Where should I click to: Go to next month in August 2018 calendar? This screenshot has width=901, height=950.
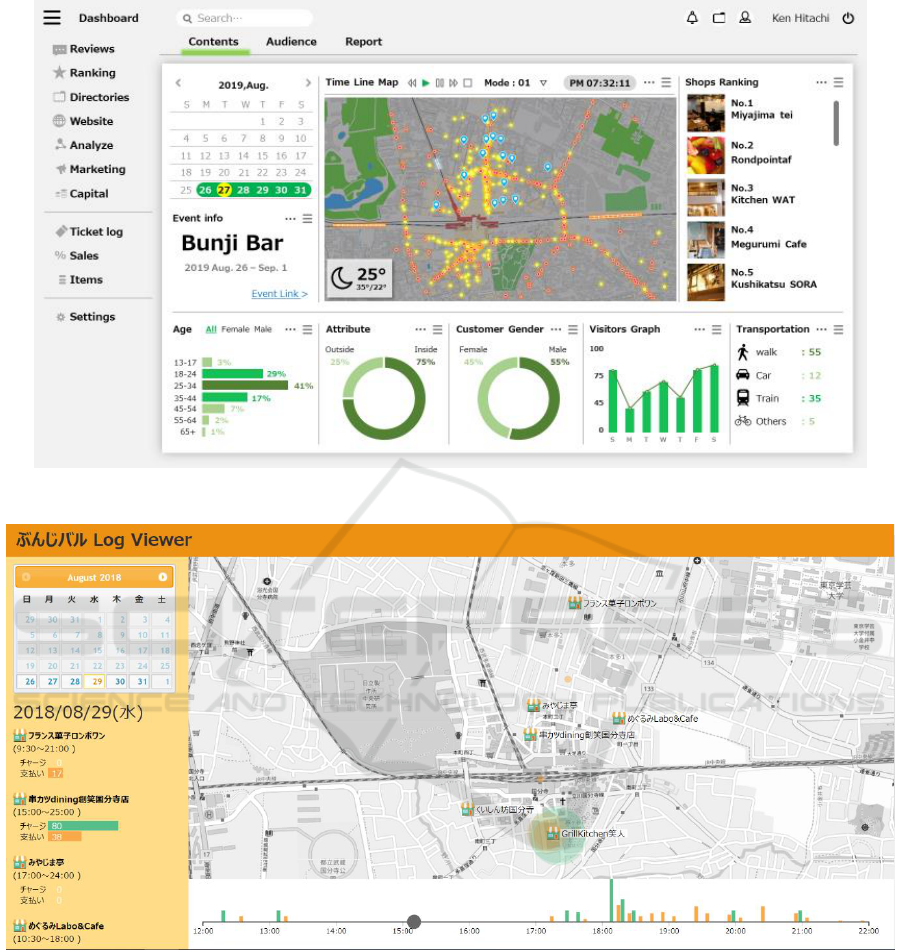click(x=162, y=577)
